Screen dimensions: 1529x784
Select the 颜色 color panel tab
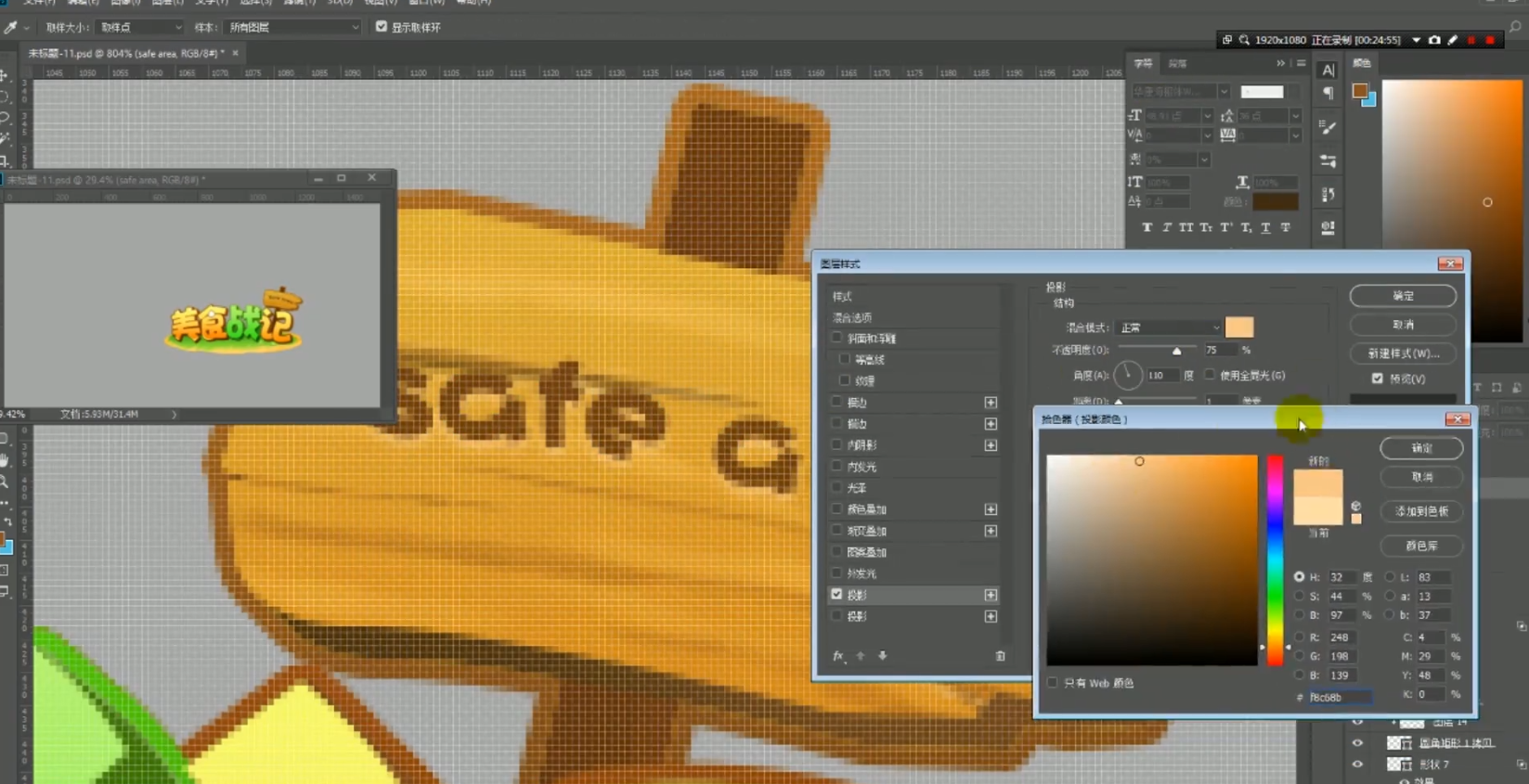pyautogui.click(x=1362, y=63)
